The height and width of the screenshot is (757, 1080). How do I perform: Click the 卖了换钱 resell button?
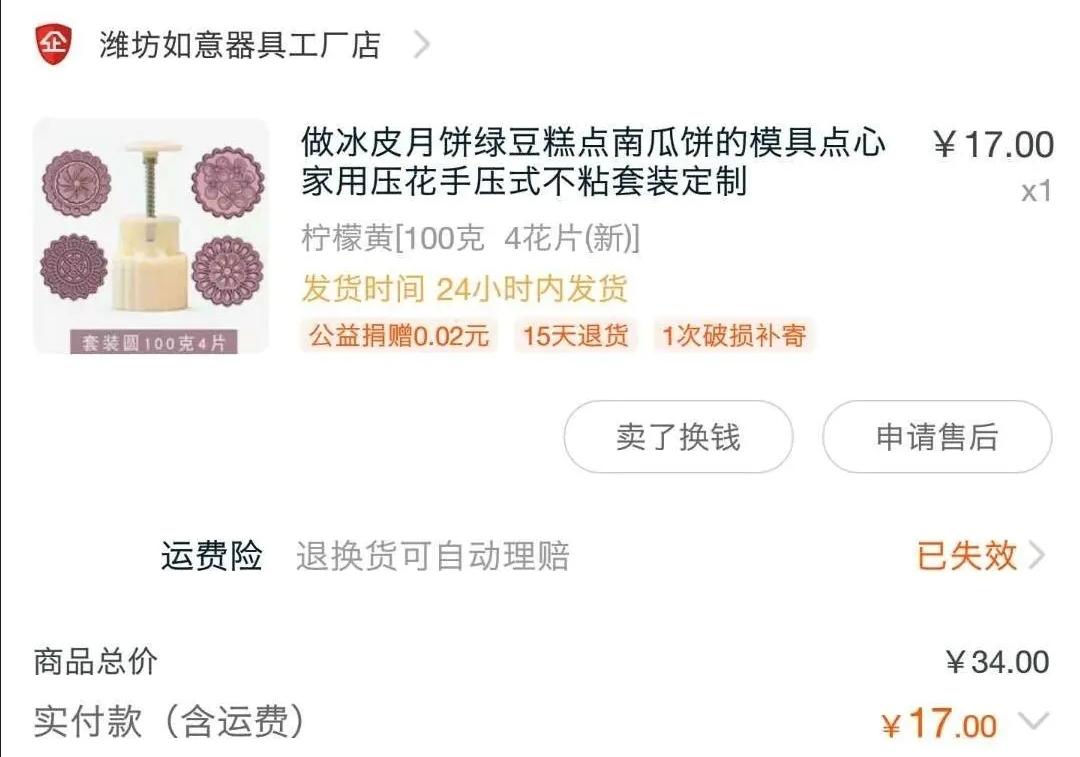coord(678,437)
